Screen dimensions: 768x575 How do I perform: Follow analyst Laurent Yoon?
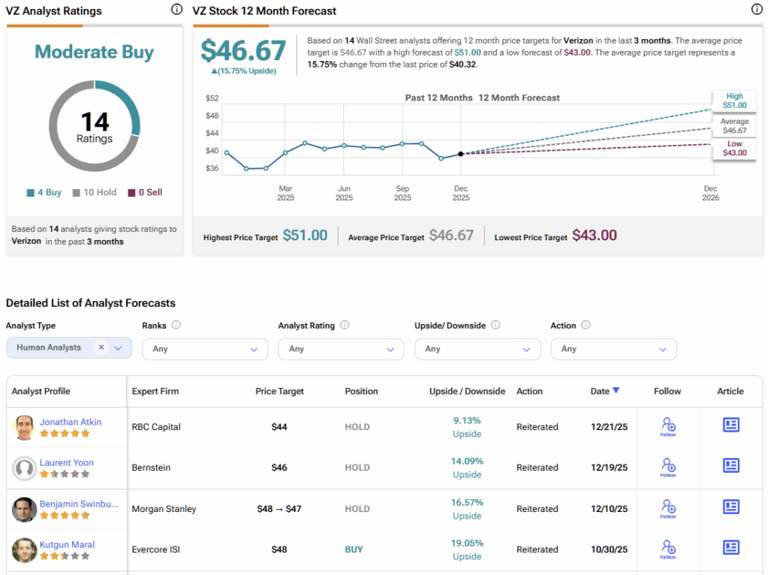[667, 468]
